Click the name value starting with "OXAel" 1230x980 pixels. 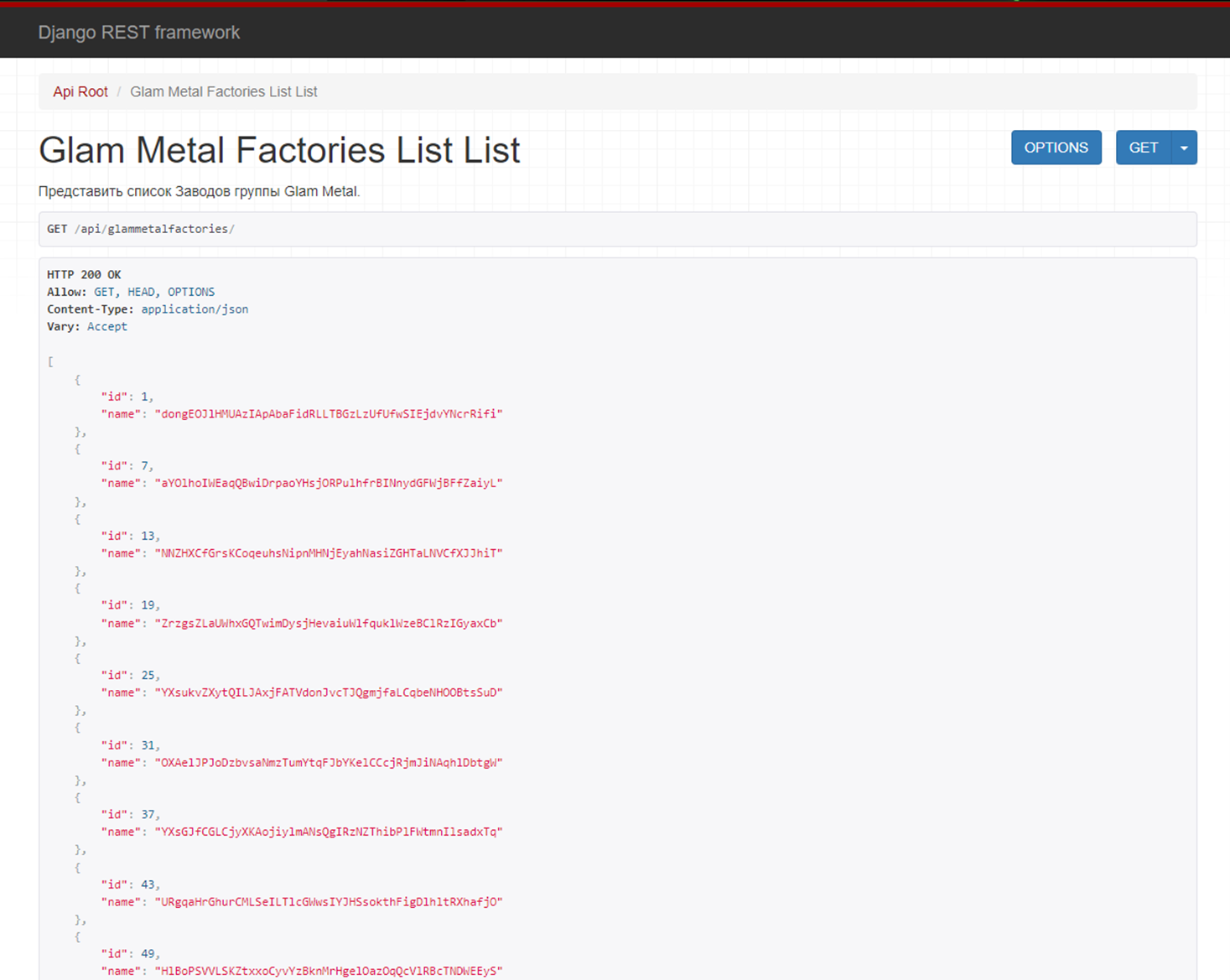coord(329,763)
